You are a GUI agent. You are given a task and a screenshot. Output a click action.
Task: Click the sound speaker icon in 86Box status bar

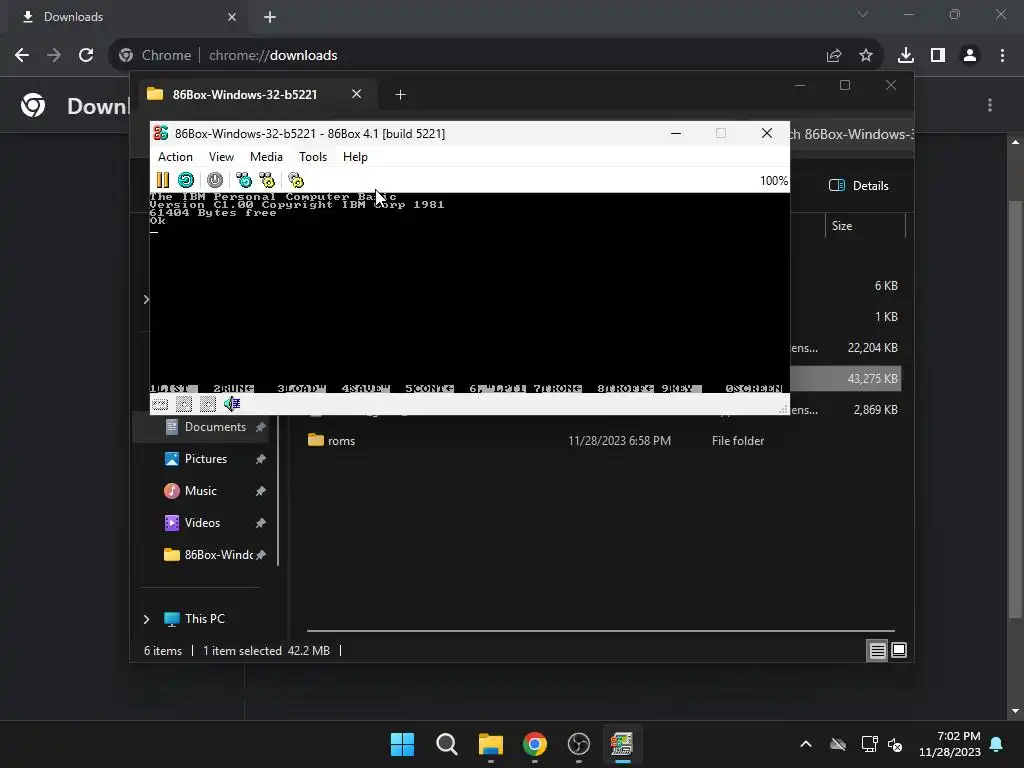[232, 404]
